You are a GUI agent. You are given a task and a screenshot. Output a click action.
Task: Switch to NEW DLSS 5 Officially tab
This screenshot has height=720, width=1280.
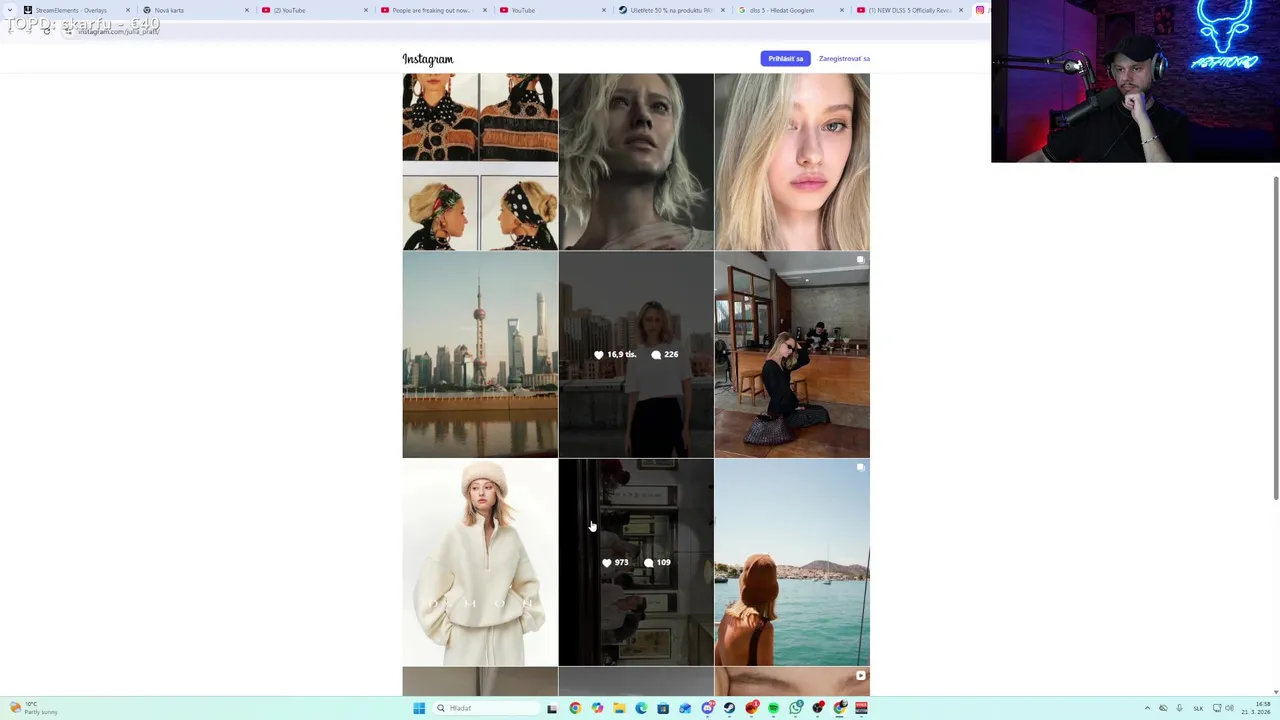(909, 10)
